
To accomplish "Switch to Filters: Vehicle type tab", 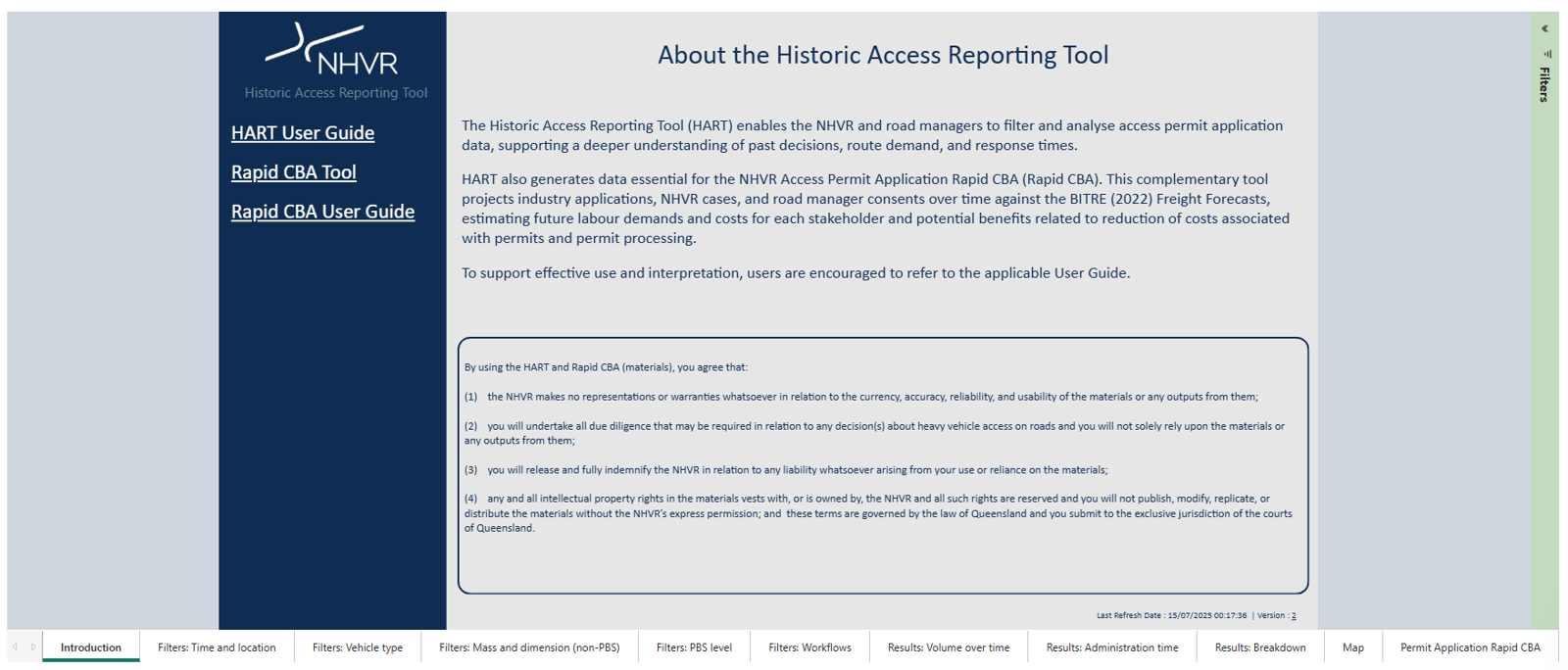I will 358,647.
